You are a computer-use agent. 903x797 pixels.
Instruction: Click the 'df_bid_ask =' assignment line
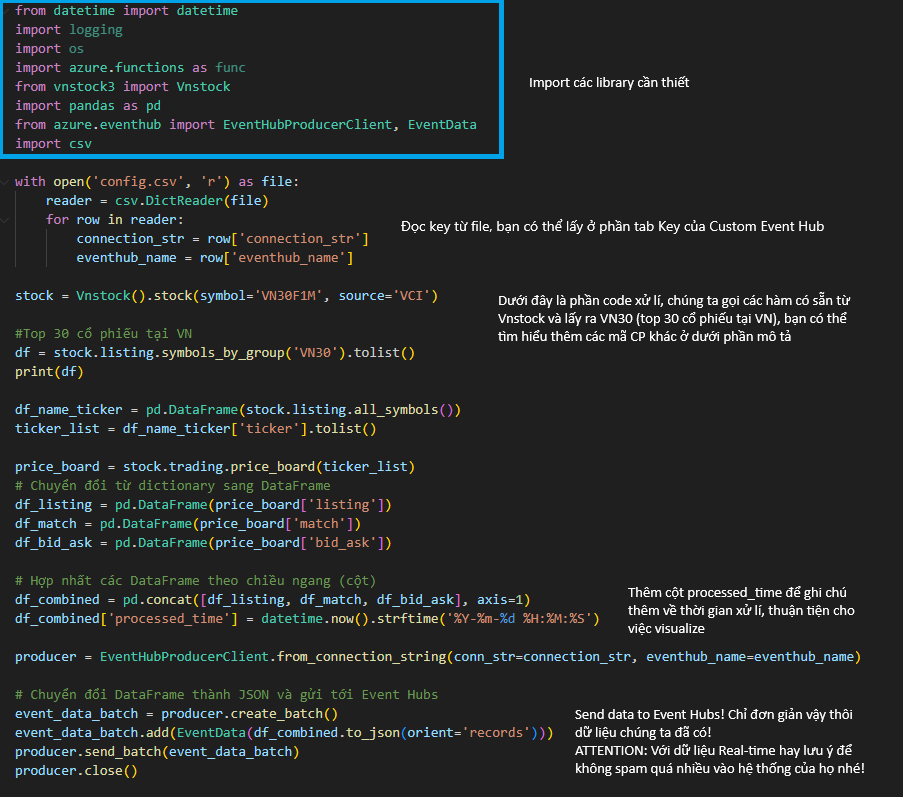[x=203, y=542]
